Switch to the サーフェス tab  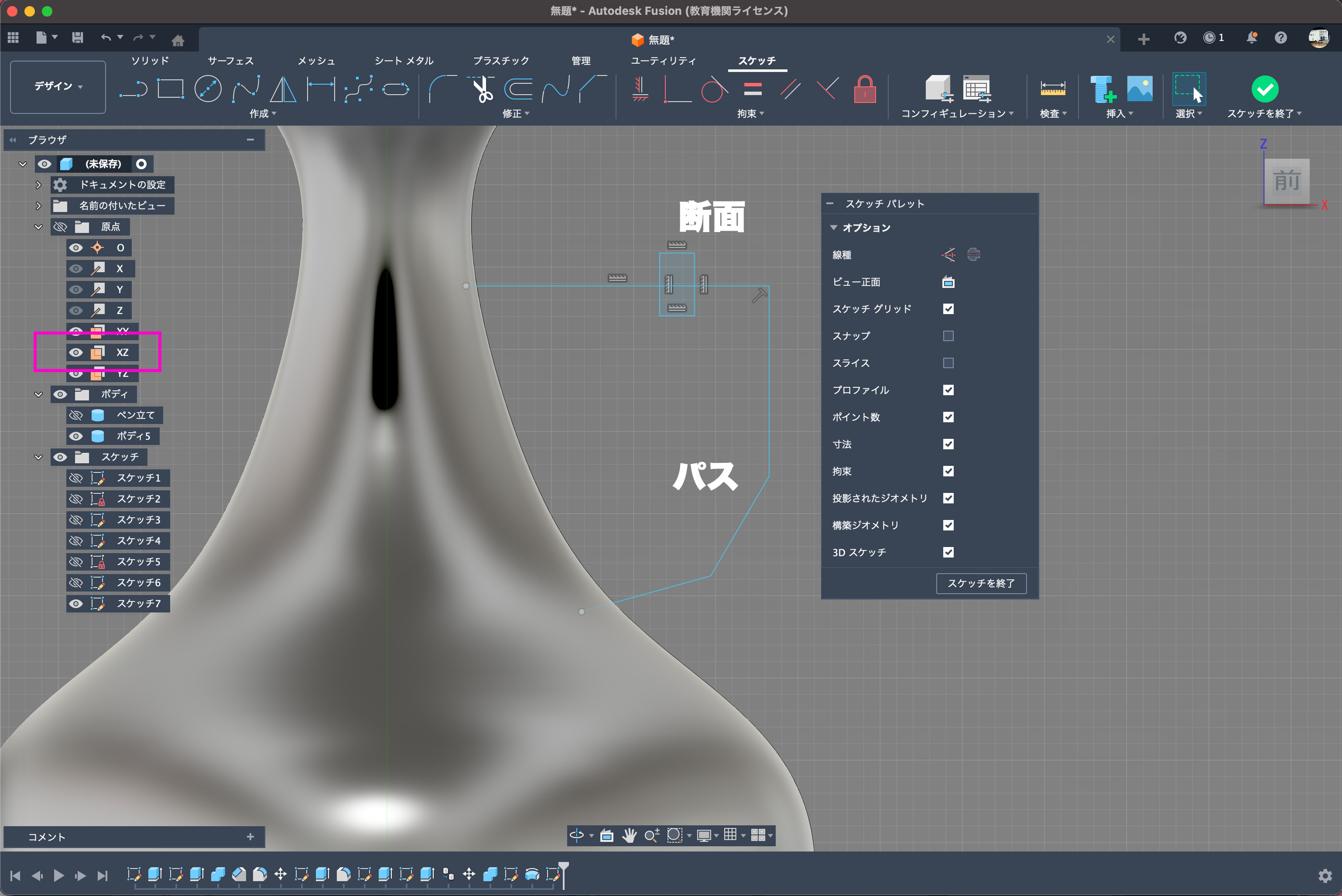[x=230, y=61]
